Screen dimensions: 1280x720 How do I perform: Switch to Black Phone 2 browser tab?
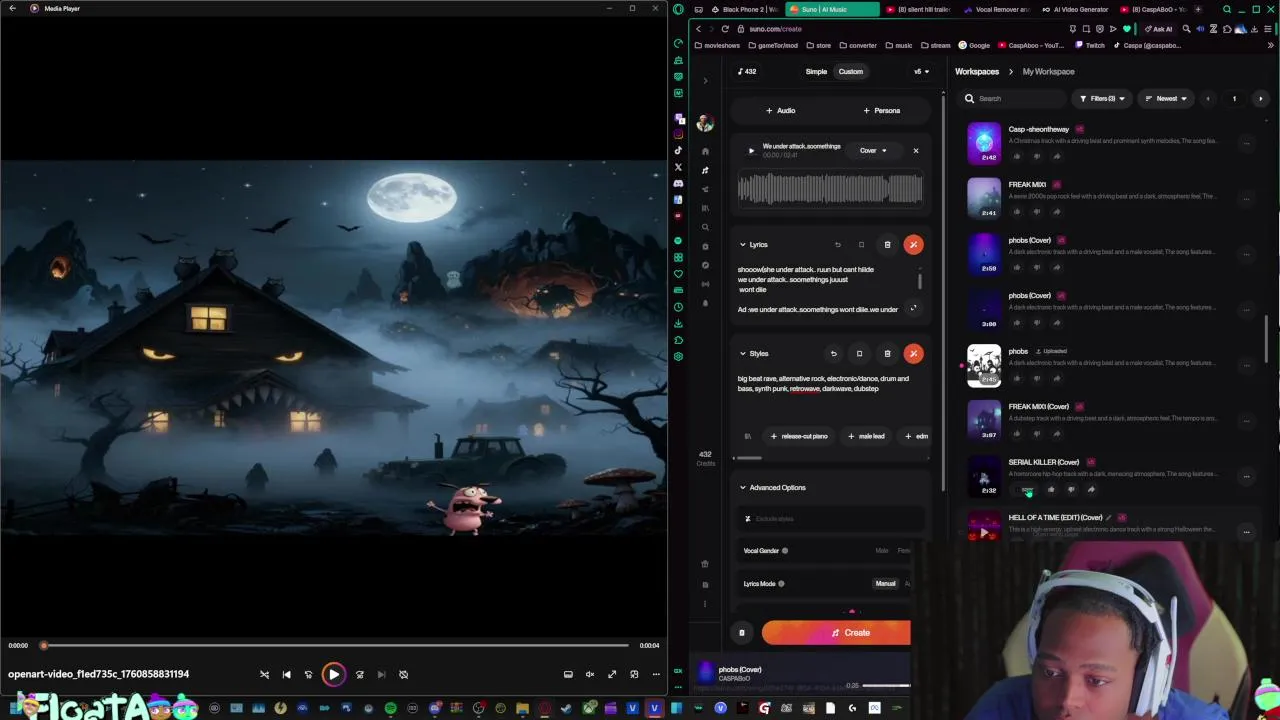[x=744, y=9]
